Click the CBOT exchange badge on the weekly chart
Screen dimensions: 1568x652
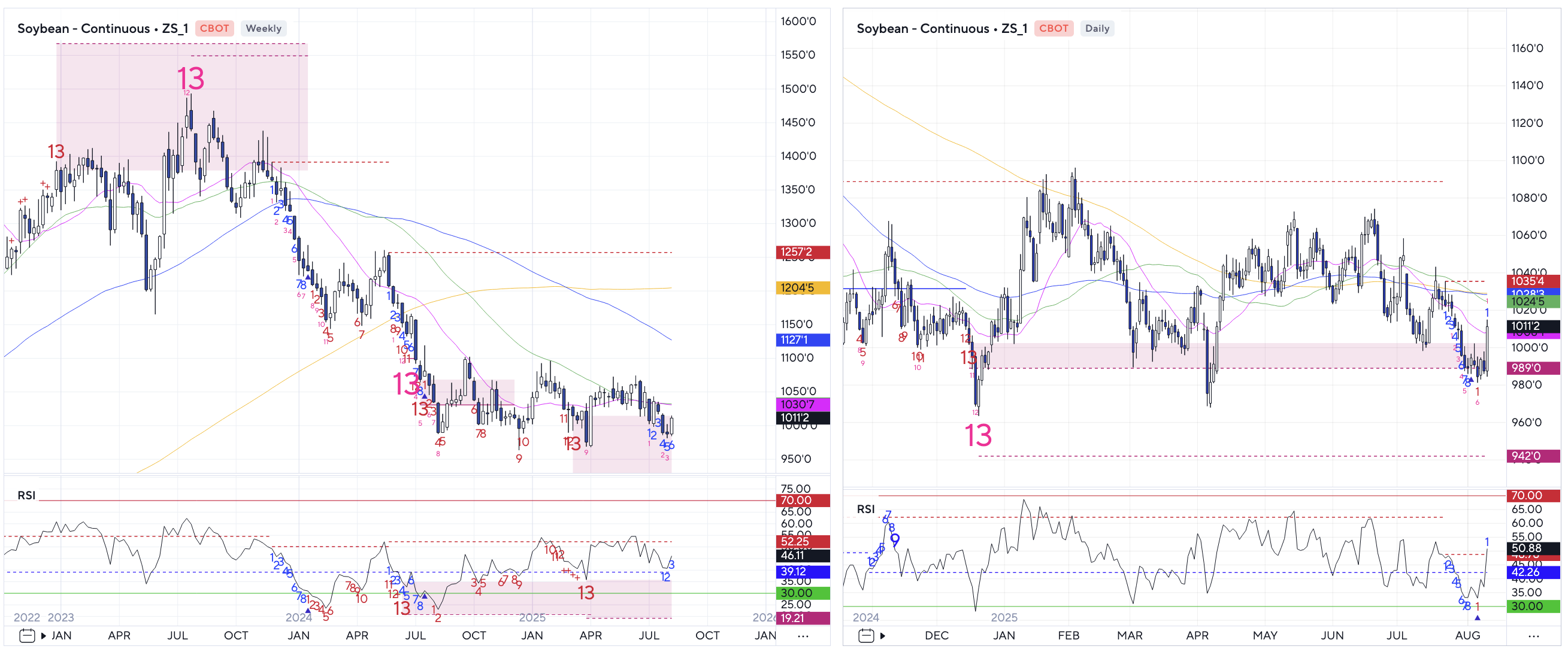coord(214,29)
